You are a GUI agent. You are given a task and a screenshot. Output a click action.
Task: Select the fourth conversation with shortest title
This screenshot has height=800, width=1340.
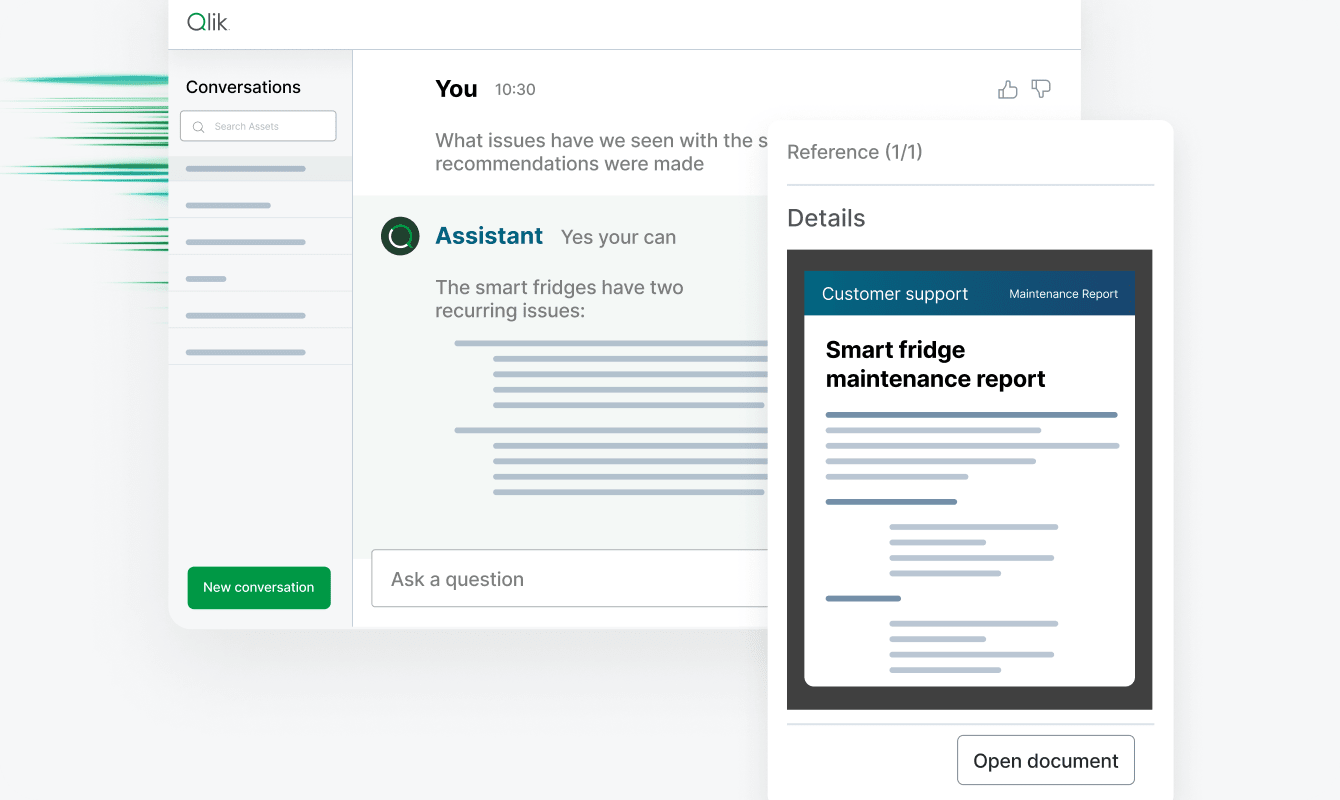coord(207,279)
